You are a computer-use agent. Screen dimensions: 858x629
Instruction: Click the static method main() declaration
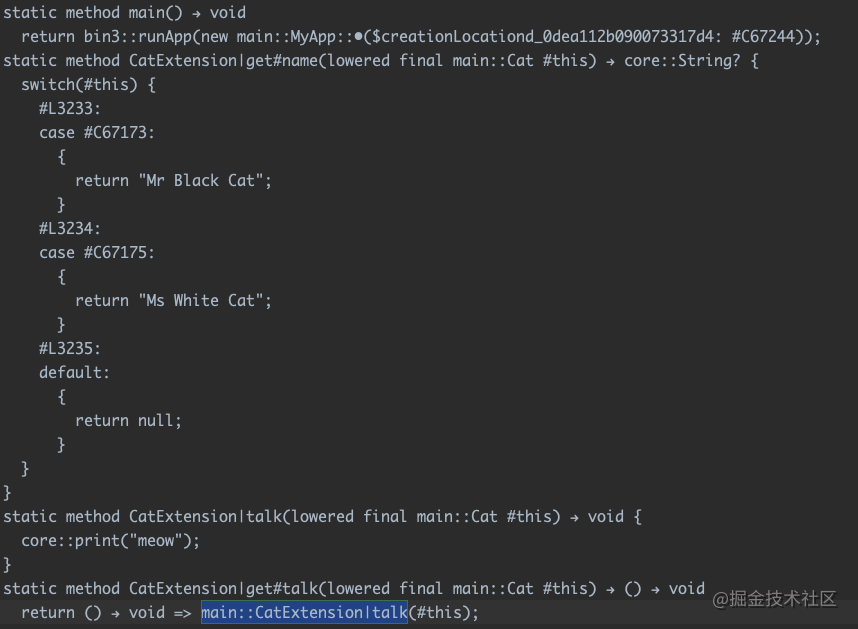pyautogui.click(x=124, y=13)
